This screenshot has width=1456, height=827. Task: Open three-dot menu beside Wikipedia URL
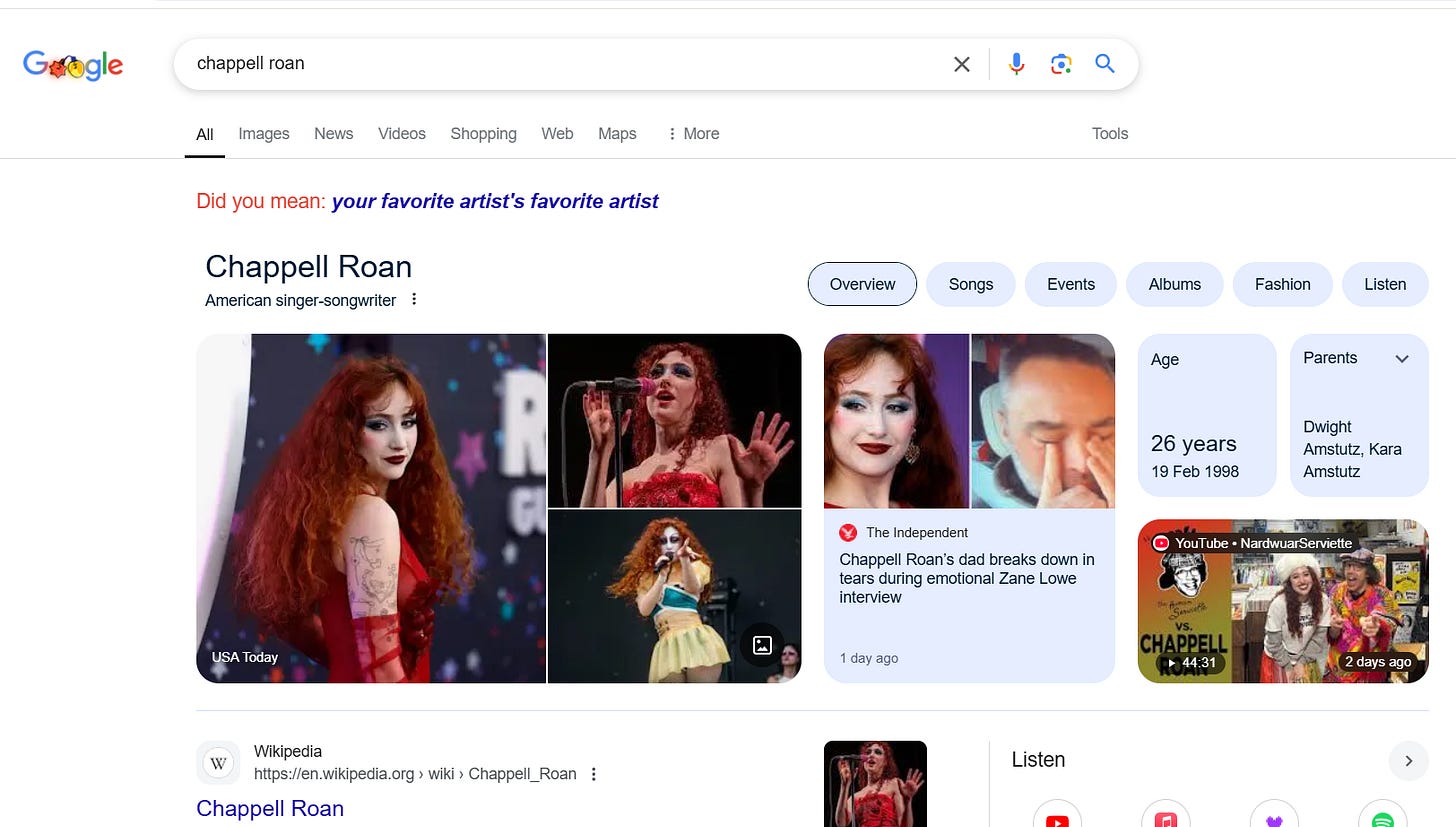(x=594, y=774)
